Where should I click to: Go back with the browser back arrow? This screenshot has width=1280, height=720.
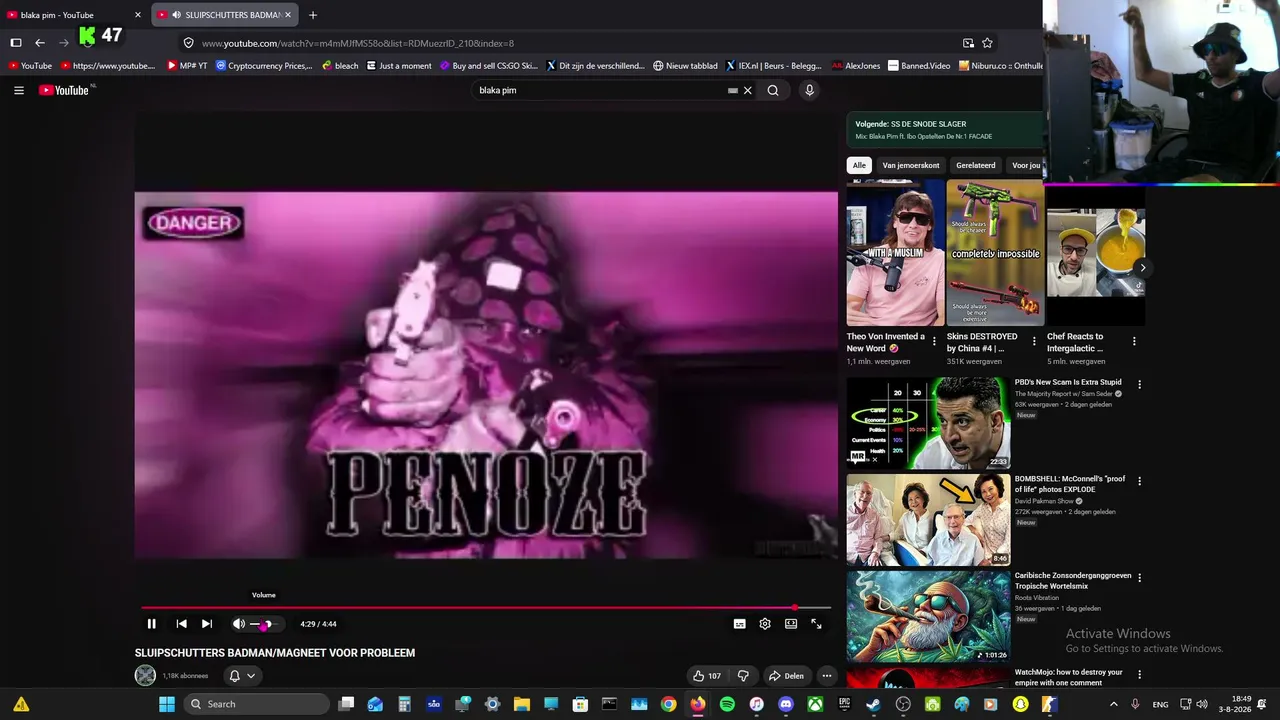point(40,43)
